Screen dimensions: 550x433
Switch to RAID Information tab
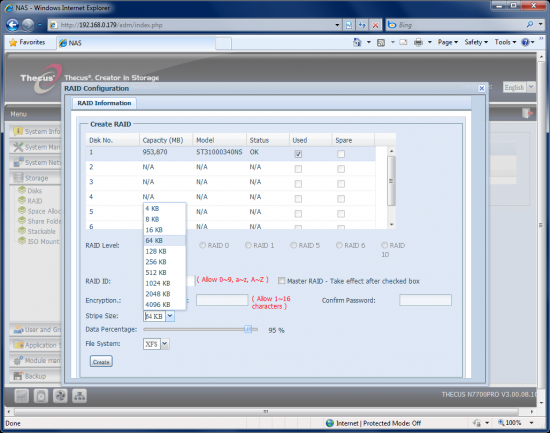[x=104, y=103]
